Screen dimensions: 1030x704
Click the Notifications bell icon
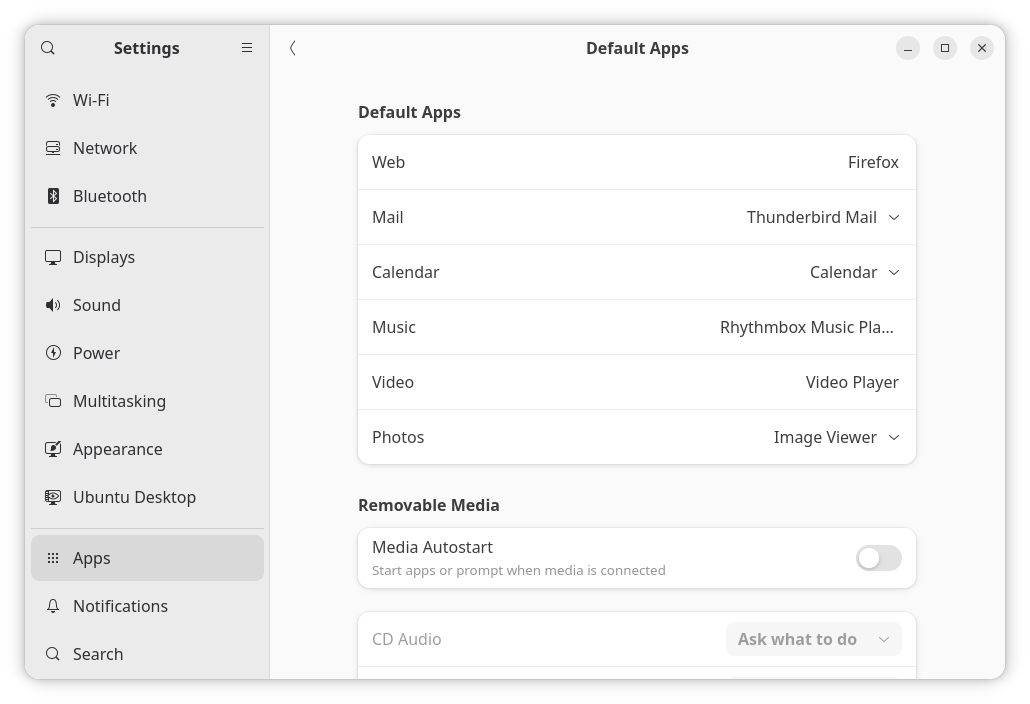pyautogui.click(x=53, y=606)
